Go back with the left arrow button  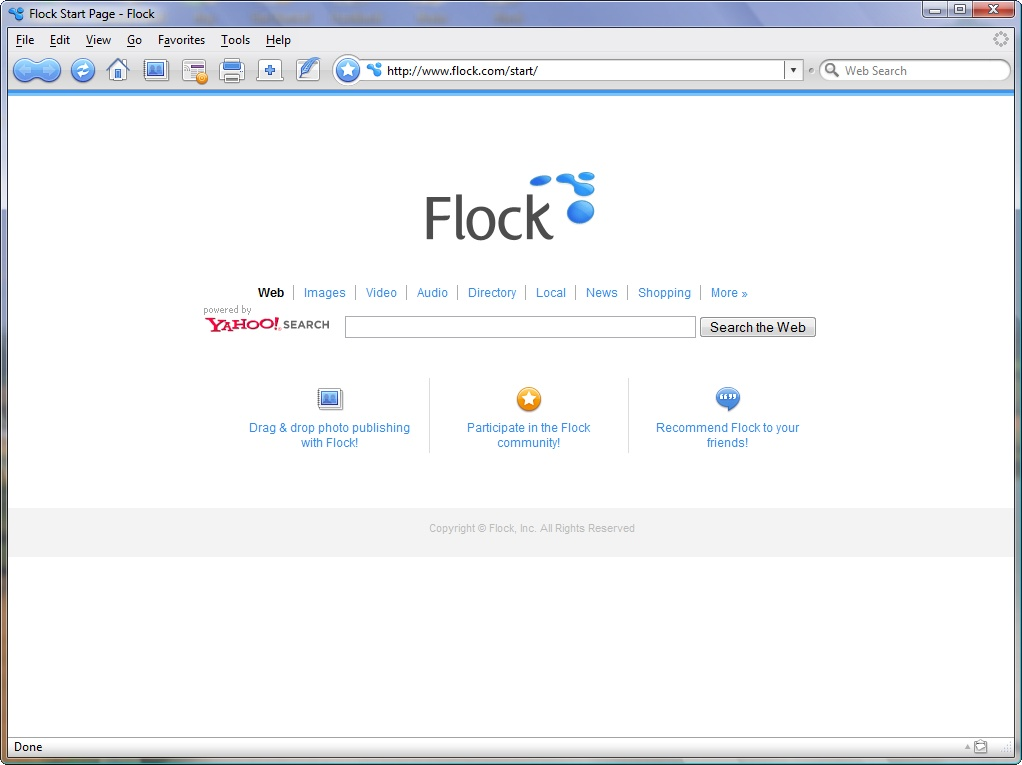point(25,70)
